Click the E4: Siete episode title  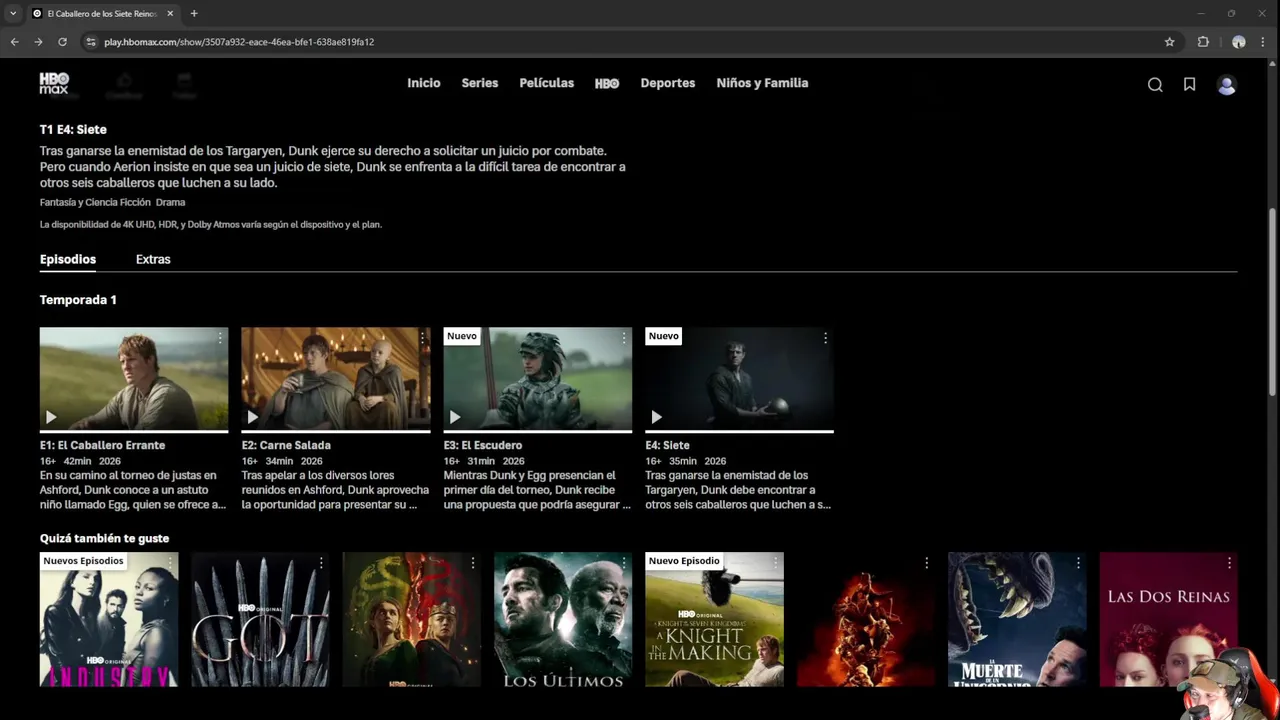click(x=667, y=445)
